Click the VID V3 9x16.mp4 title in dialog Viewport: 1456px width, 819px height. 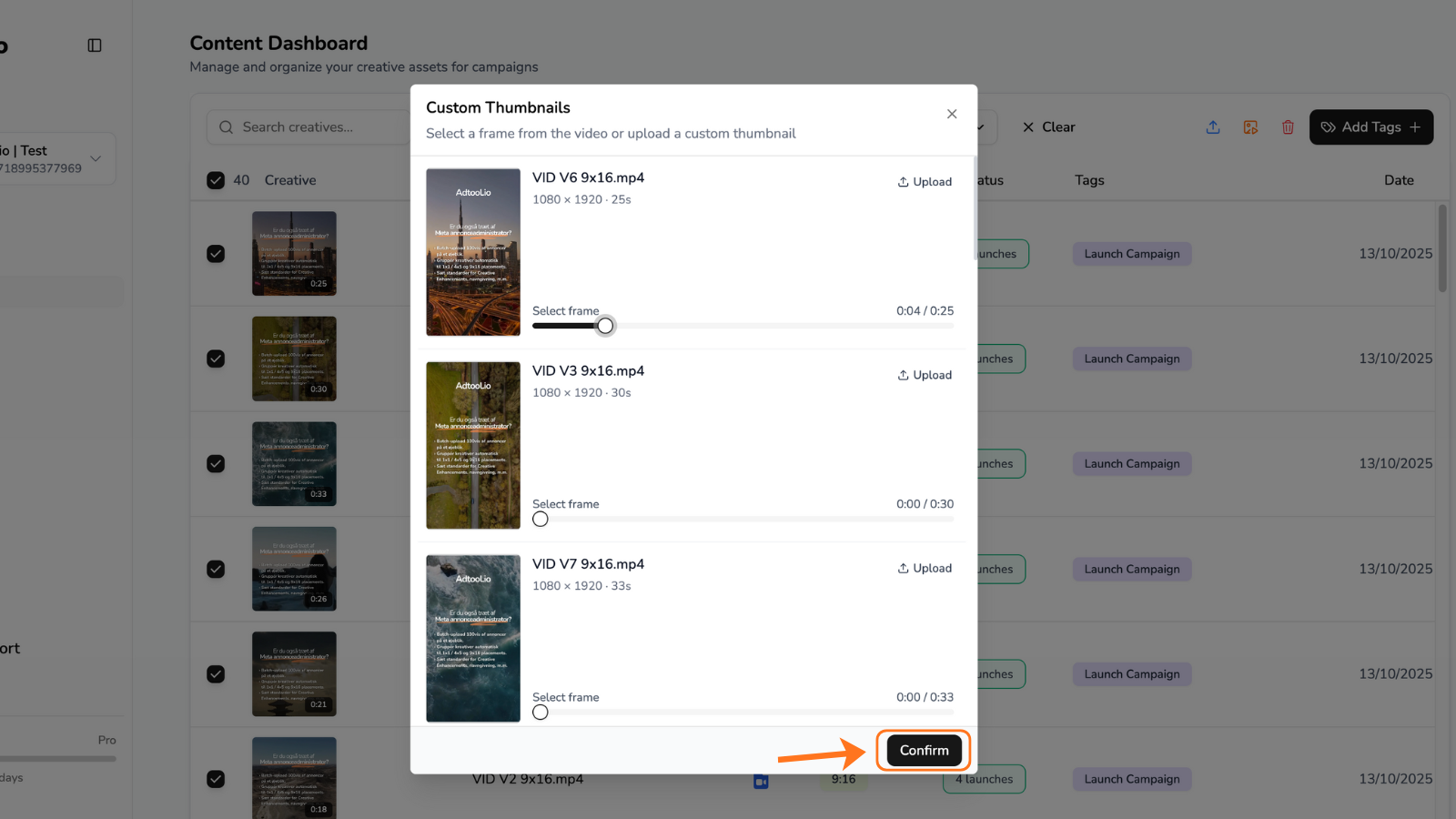[x=588, y=370]
